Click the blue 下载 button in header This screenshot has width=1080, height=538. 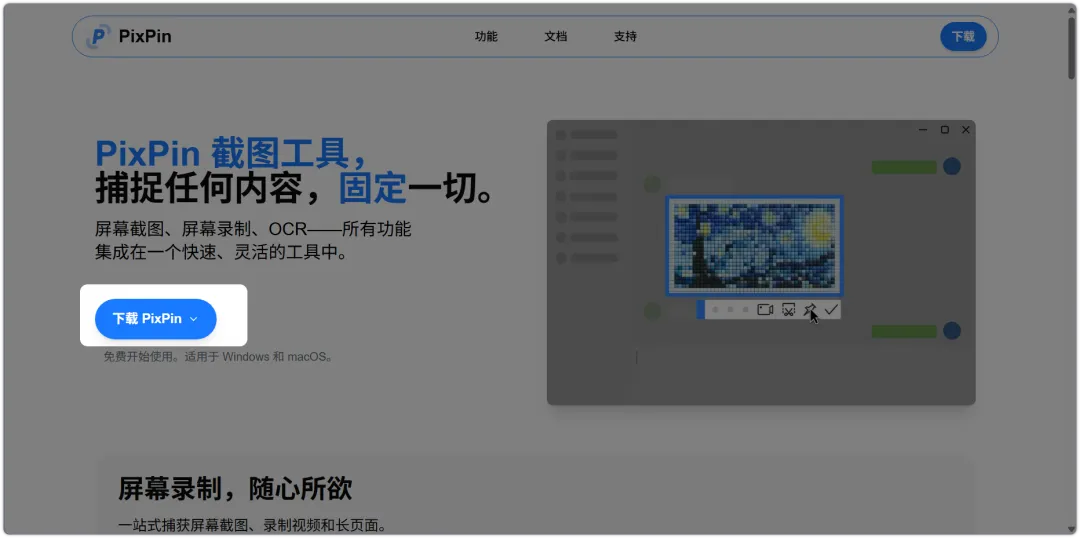pyautogui.click(x=963, y=37)
